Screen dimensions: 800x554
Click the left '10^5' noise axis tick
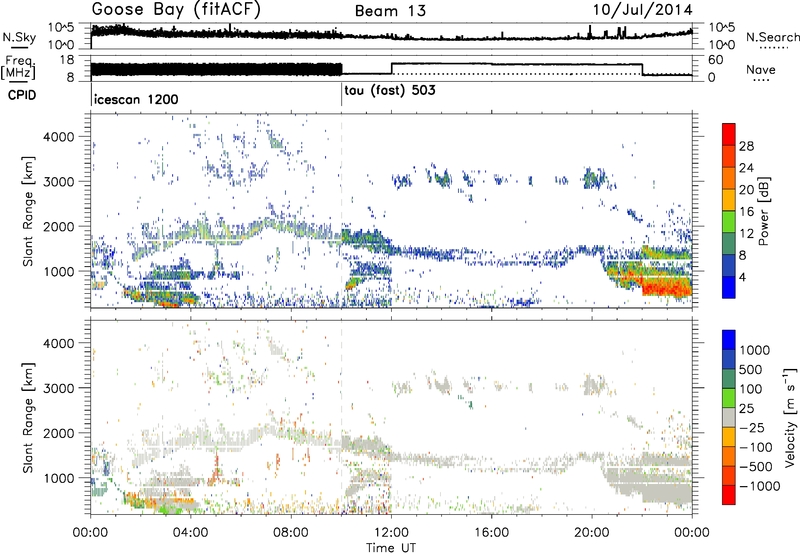coord(61,27)
